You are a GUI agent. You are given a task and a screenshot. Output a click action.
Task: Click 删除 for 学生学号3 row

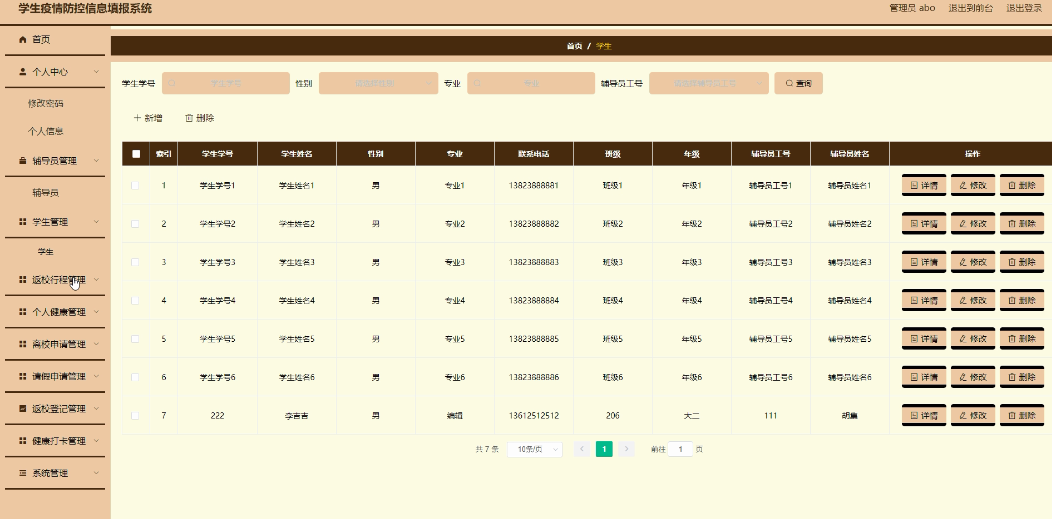(x=1022, y=262)
